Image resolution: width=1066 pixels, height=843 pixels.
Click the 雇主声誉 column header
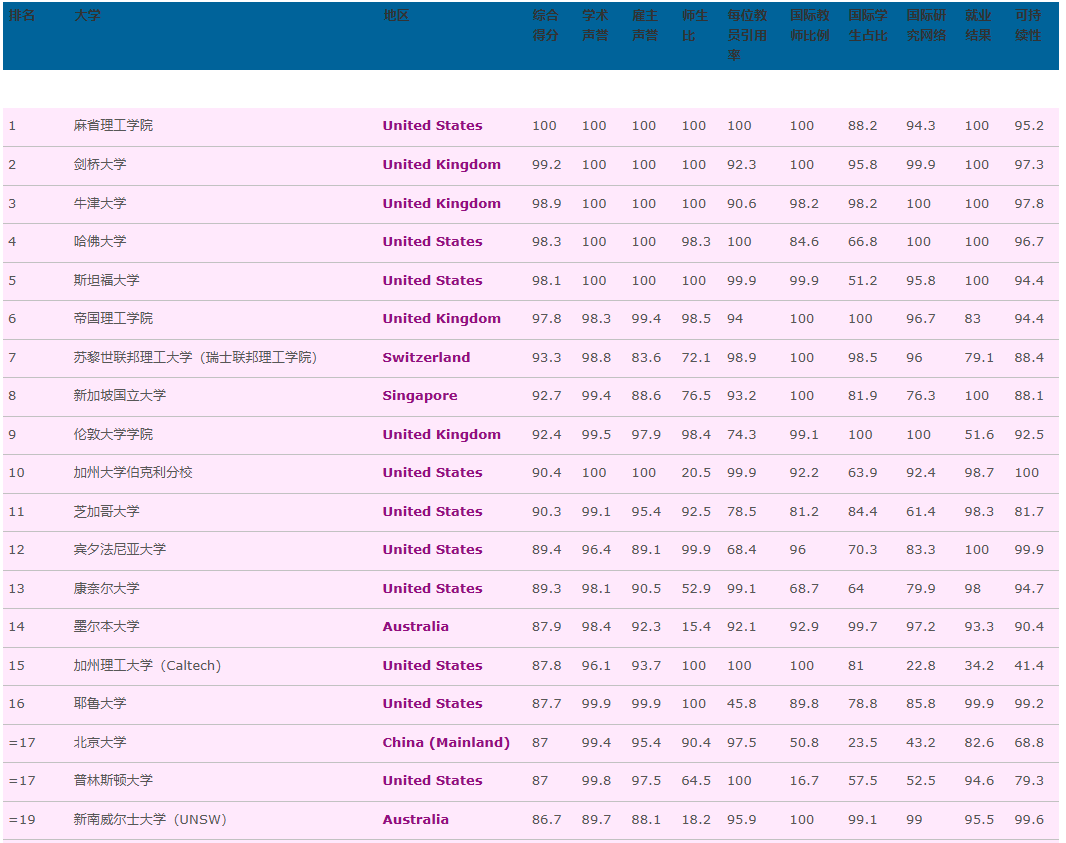point(645,25)
